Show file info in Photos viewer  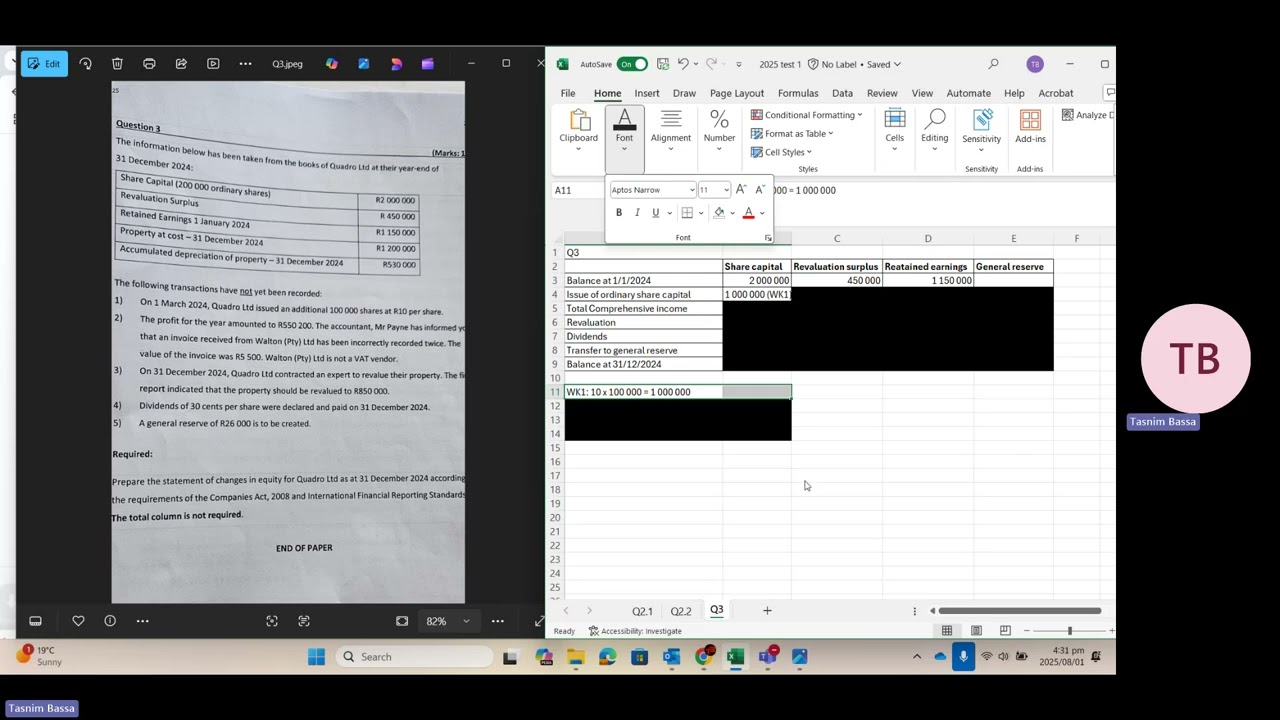110,621
